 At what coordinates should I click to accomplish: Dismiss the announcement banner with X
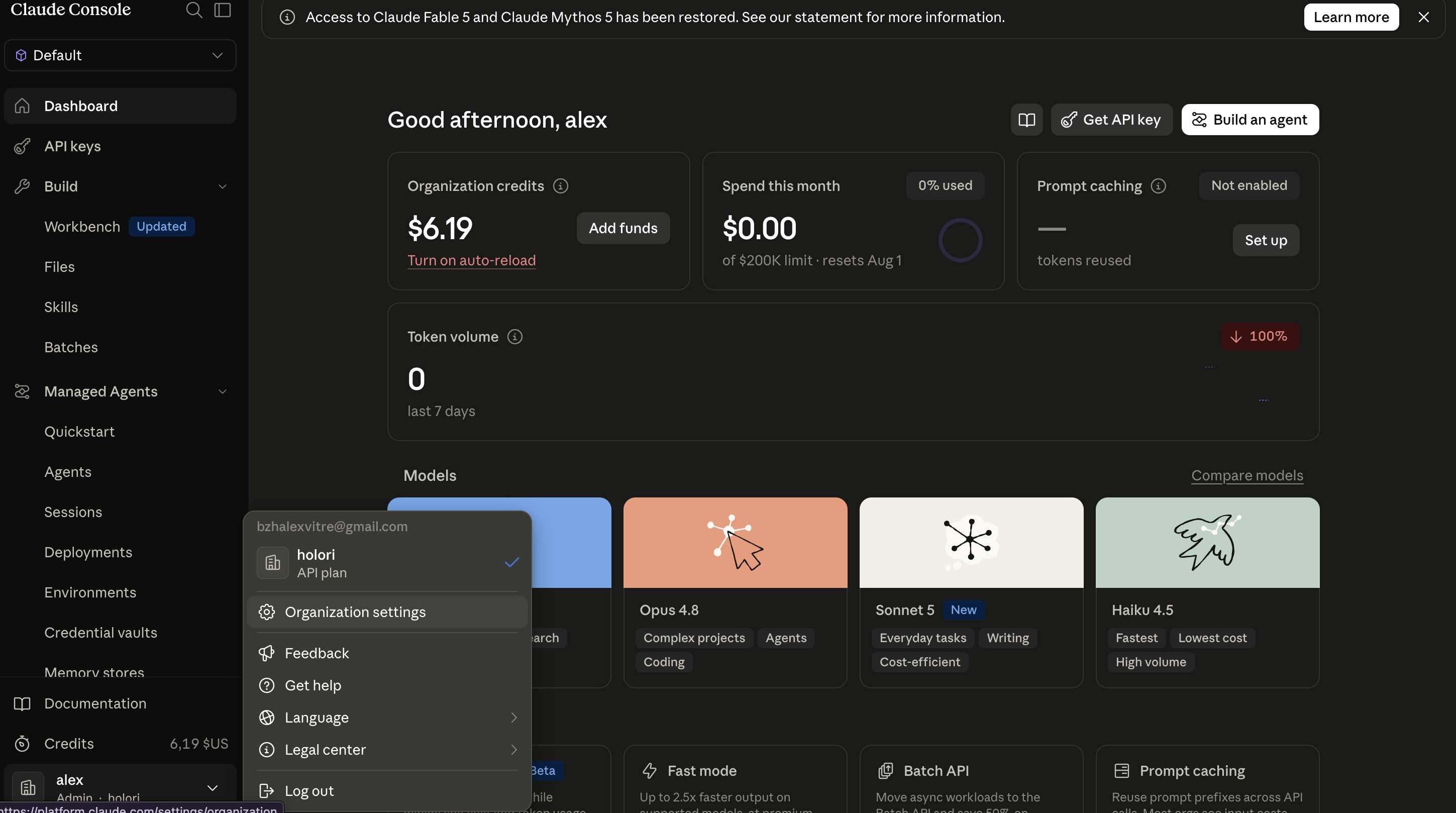coord(1423,17)
